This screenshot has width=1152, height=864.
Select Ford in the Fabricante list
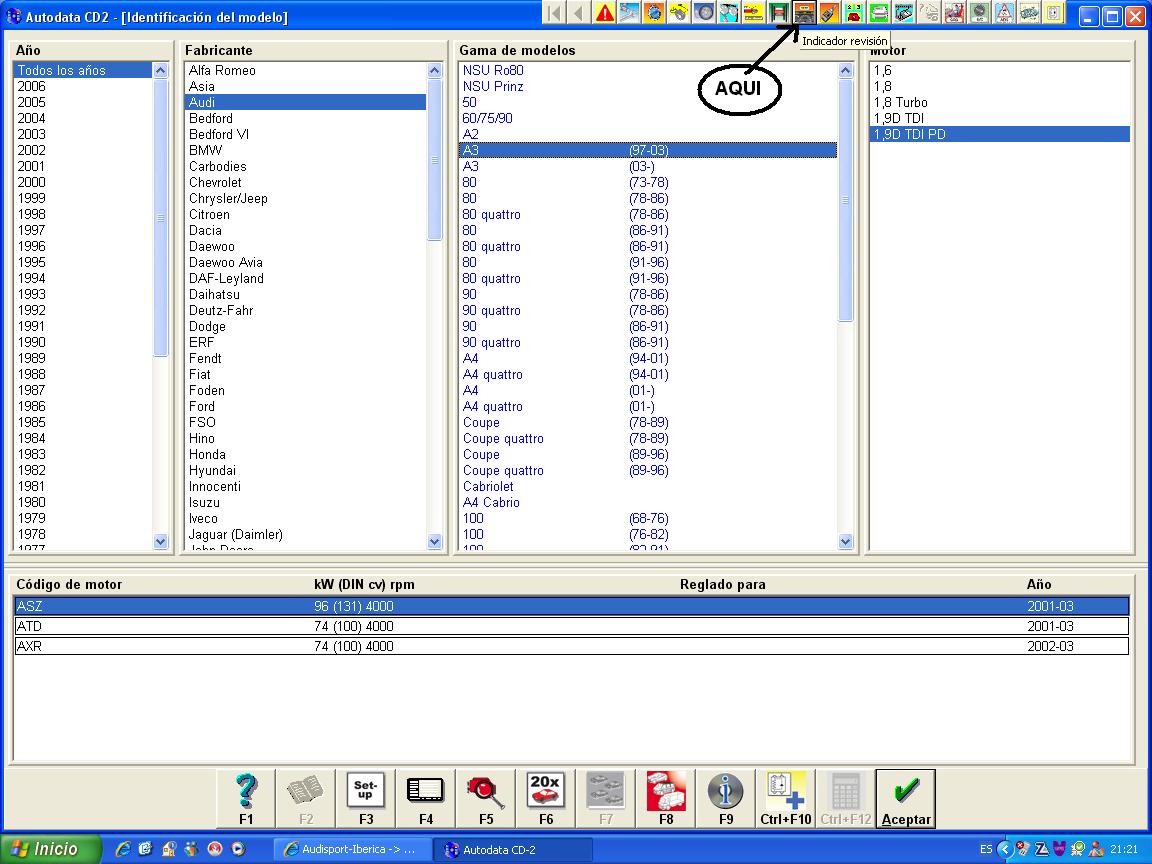coord(306,406)
